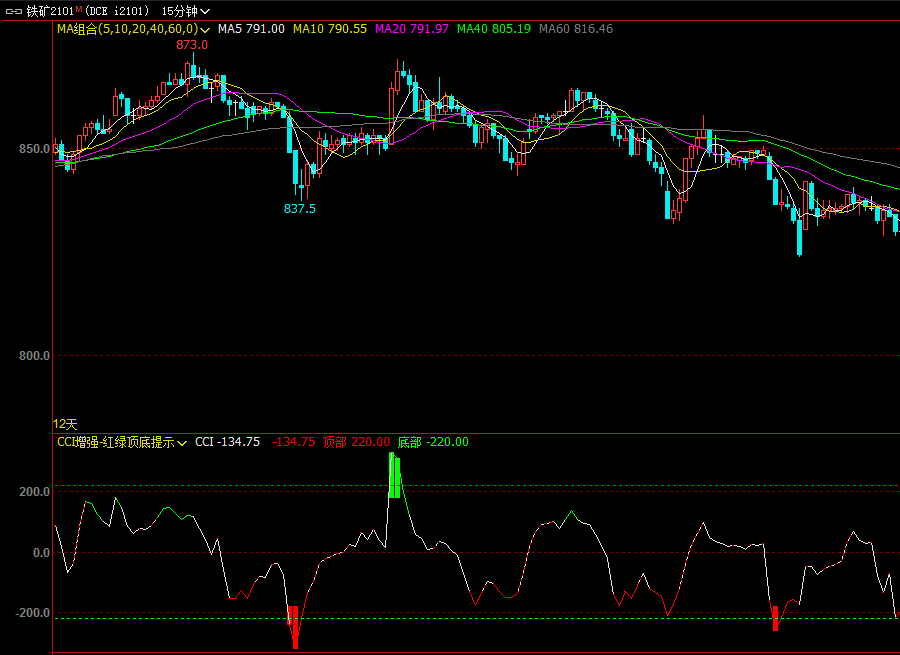Click the 底部 -220.00 threshold label

433,442
